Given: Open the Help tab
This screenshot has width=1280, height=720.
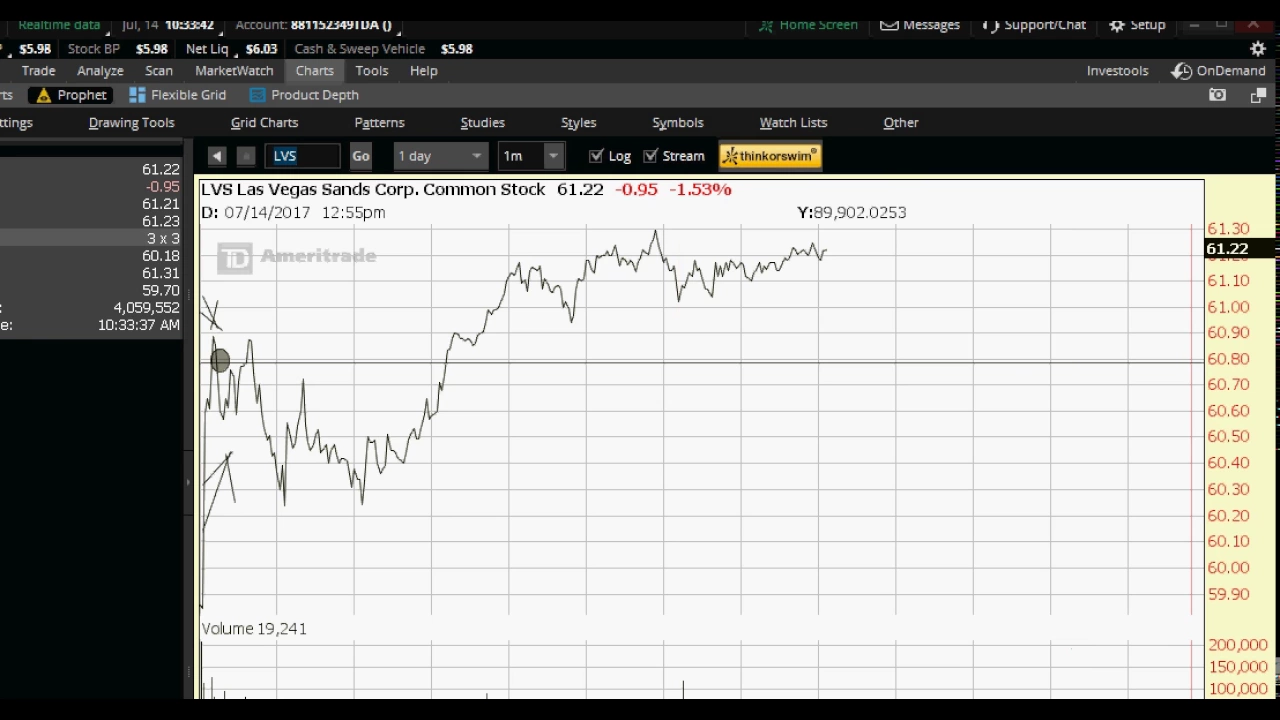Looking at the screenshot, I should click(x=423, y=71).
